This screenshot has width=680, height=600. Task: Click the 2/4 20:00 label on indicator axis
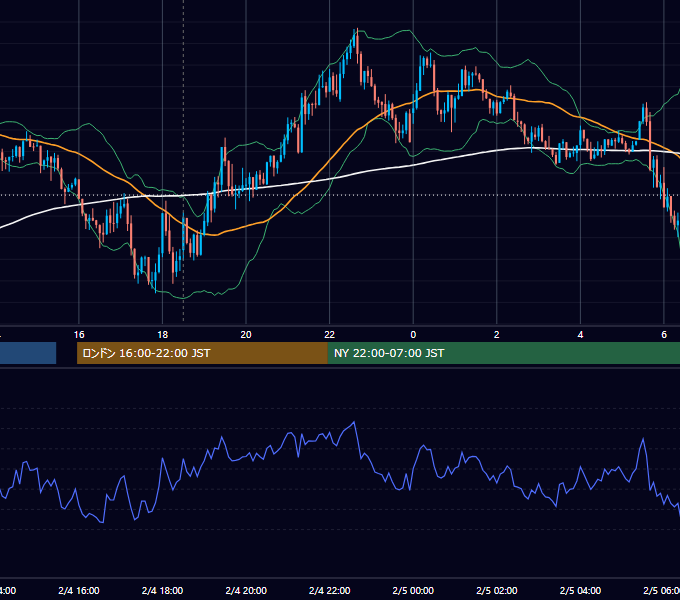pyautogui.click(x=246, y=590)
